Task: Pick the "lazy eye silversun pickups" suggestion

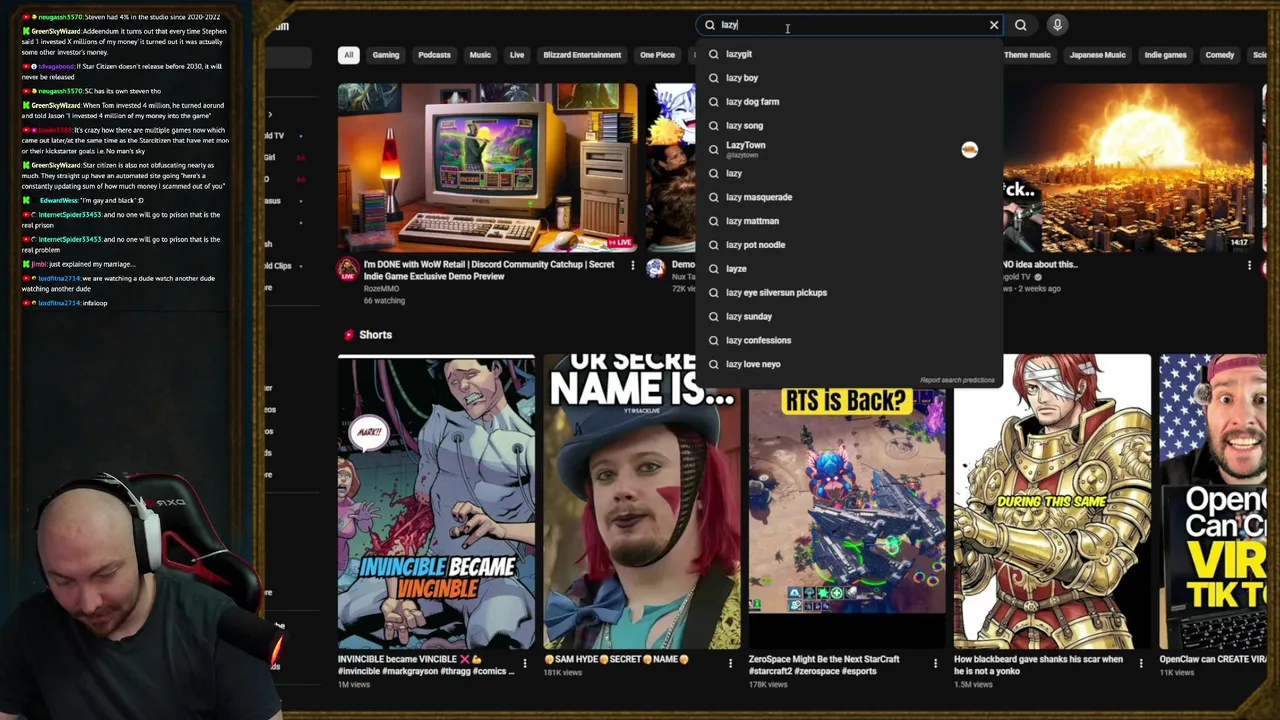Action: 850,293
